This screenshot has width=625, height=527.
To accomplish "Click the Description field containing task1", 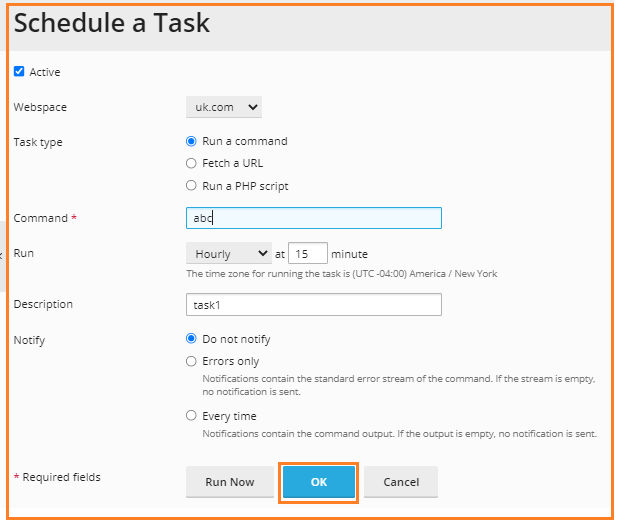I will coord(314,305).
